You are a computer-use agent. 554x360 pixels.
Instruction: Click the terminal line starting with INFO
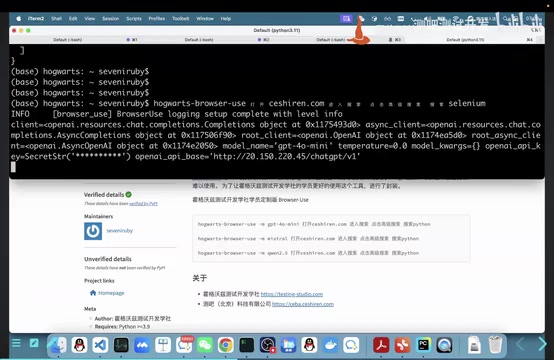tap(177, 114)
